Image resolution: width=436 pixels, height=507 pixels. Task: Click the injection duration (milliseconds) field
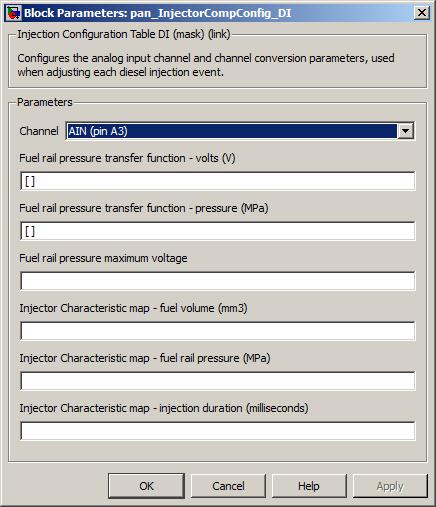(x=218, y=431)
